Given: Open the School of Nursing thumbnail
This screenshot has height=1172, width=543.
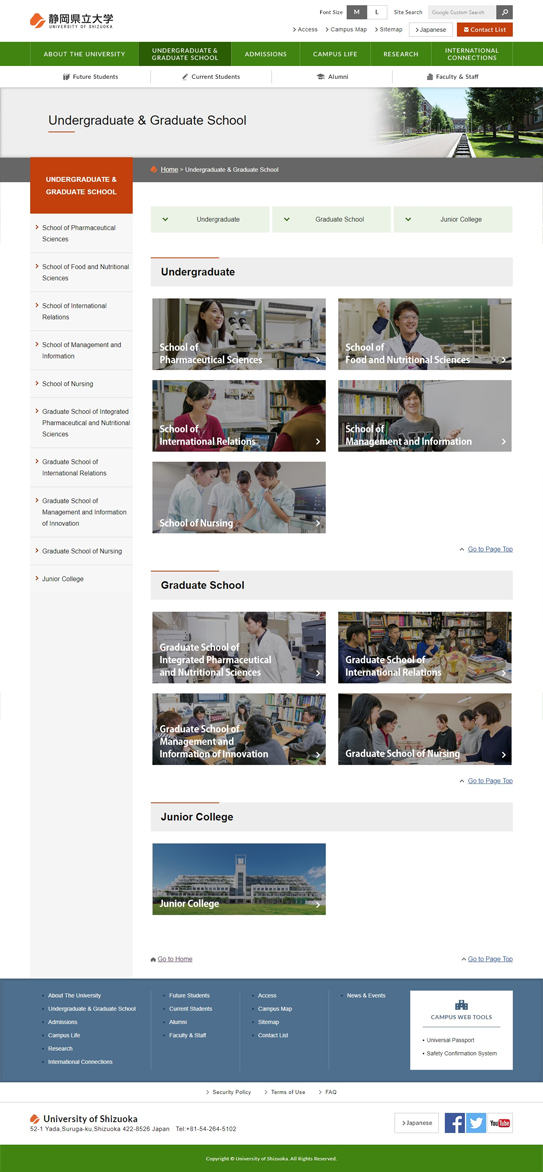Looking at the screenshot, I should [x=239, y=497].
